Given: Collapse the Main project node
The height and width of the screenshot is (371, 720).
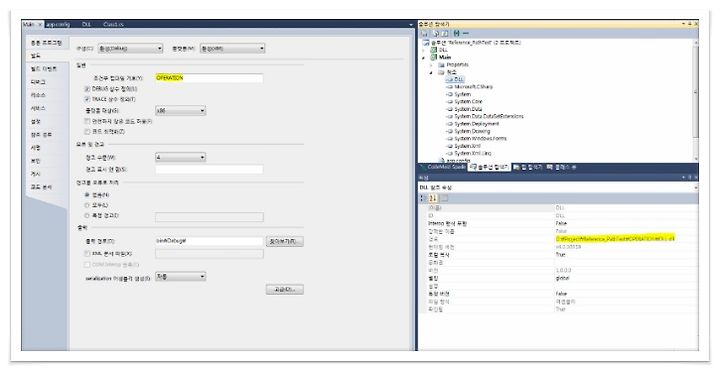Looking at the screenshot, I should pyautogui.click(x=423, y=57).
